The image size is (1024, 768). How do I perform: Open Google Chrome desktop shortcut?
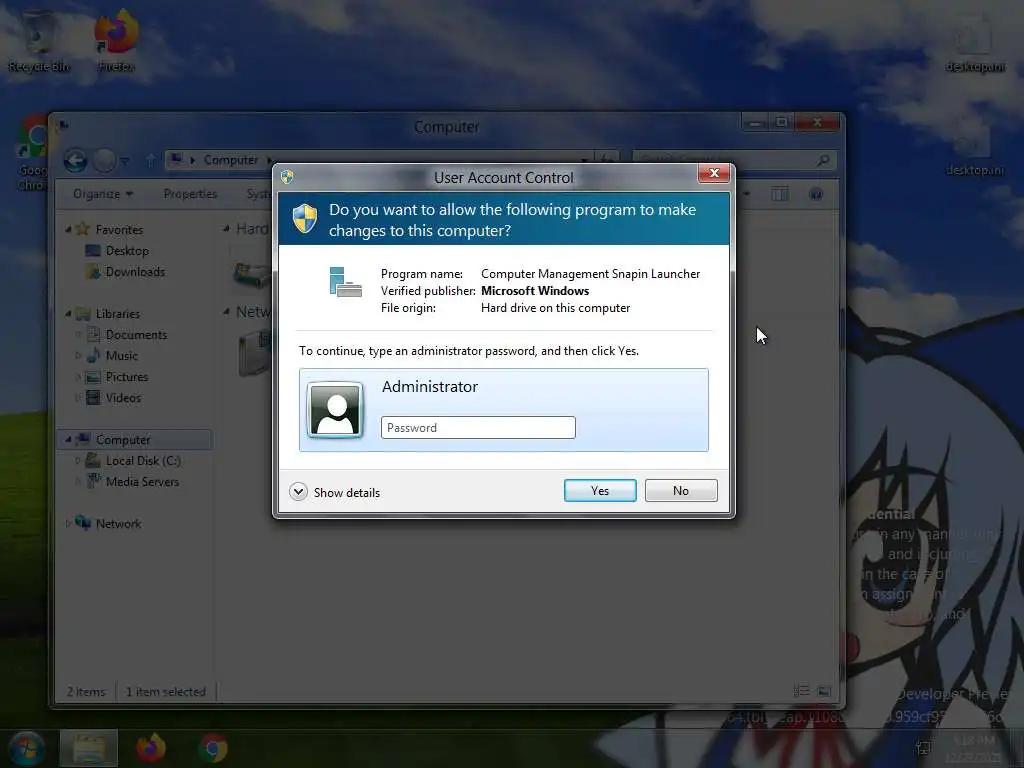pyautogui.click(x=31, y=153)
